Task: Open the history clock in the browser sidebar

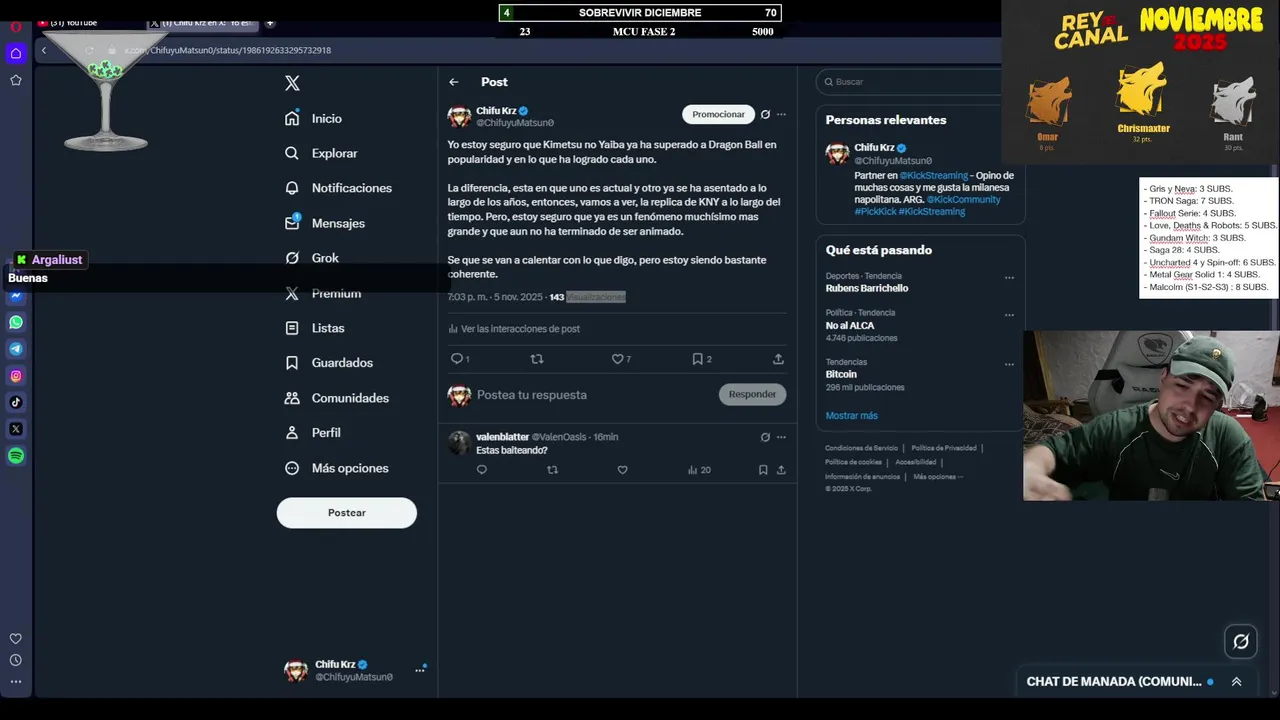Action: [16, 660]
